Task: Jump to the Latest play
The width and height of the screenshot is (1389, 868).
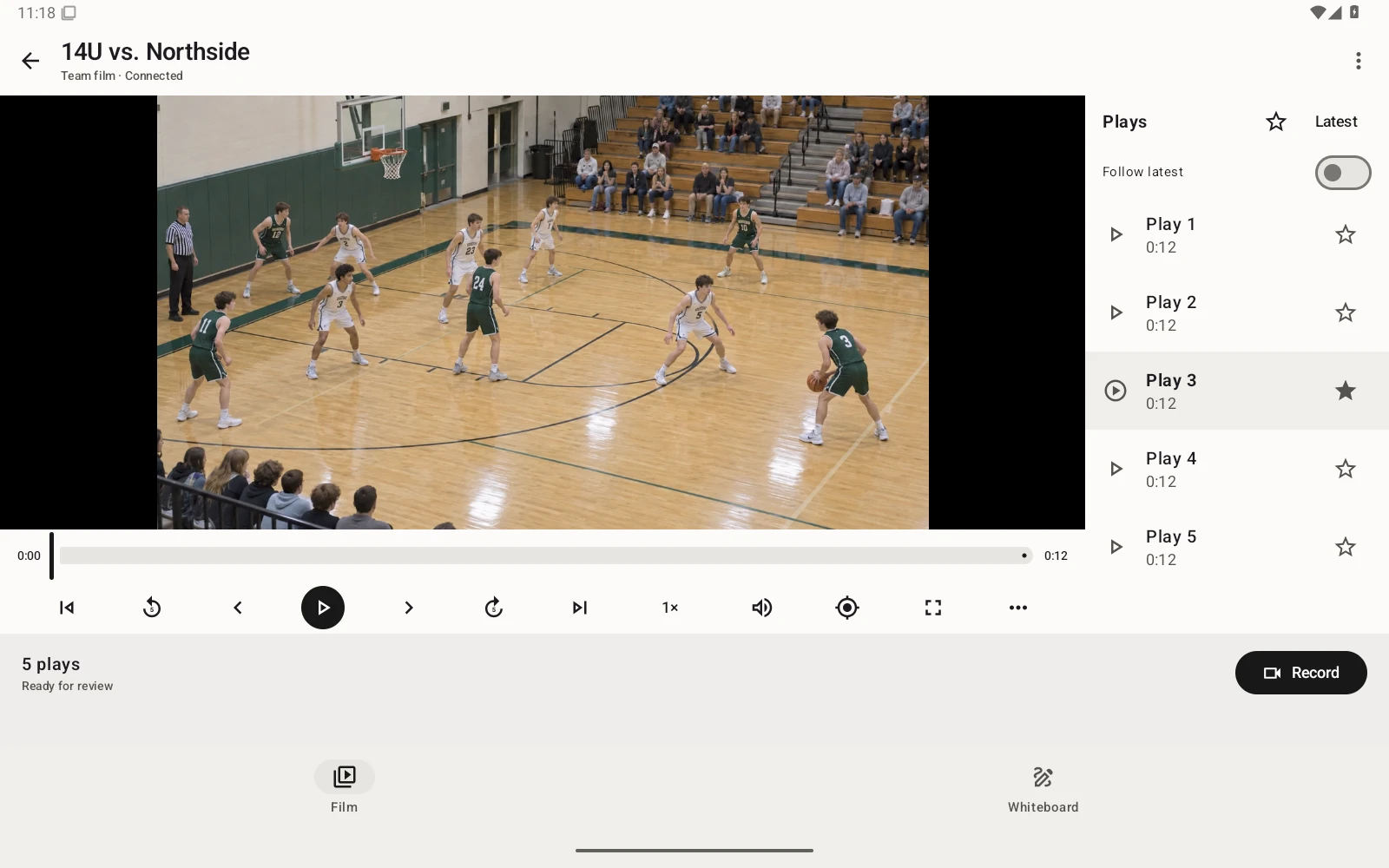Action: coord(1336,122)
